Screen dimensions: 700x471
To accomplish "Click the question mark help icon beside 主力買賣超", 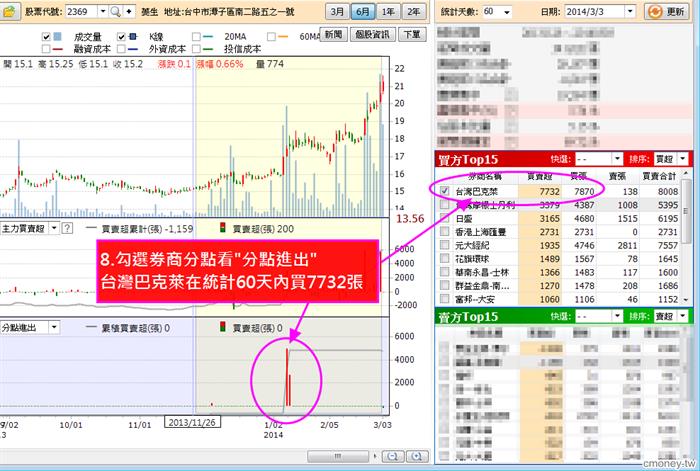I will tap(67, 229).
